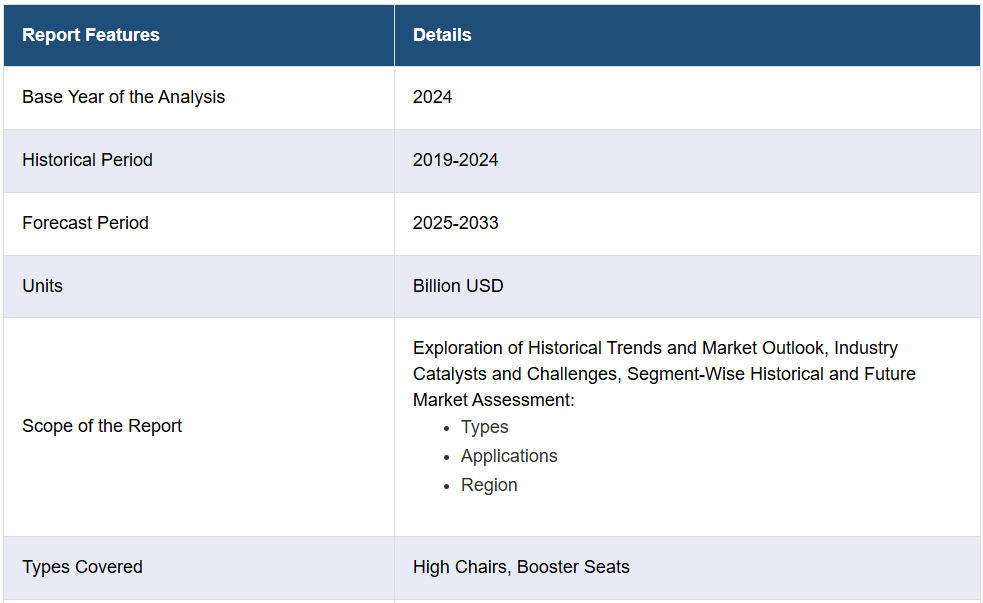Click the 2025-2033 forecast value
This screenshot has width=983, height=603.
coord(456,223)
